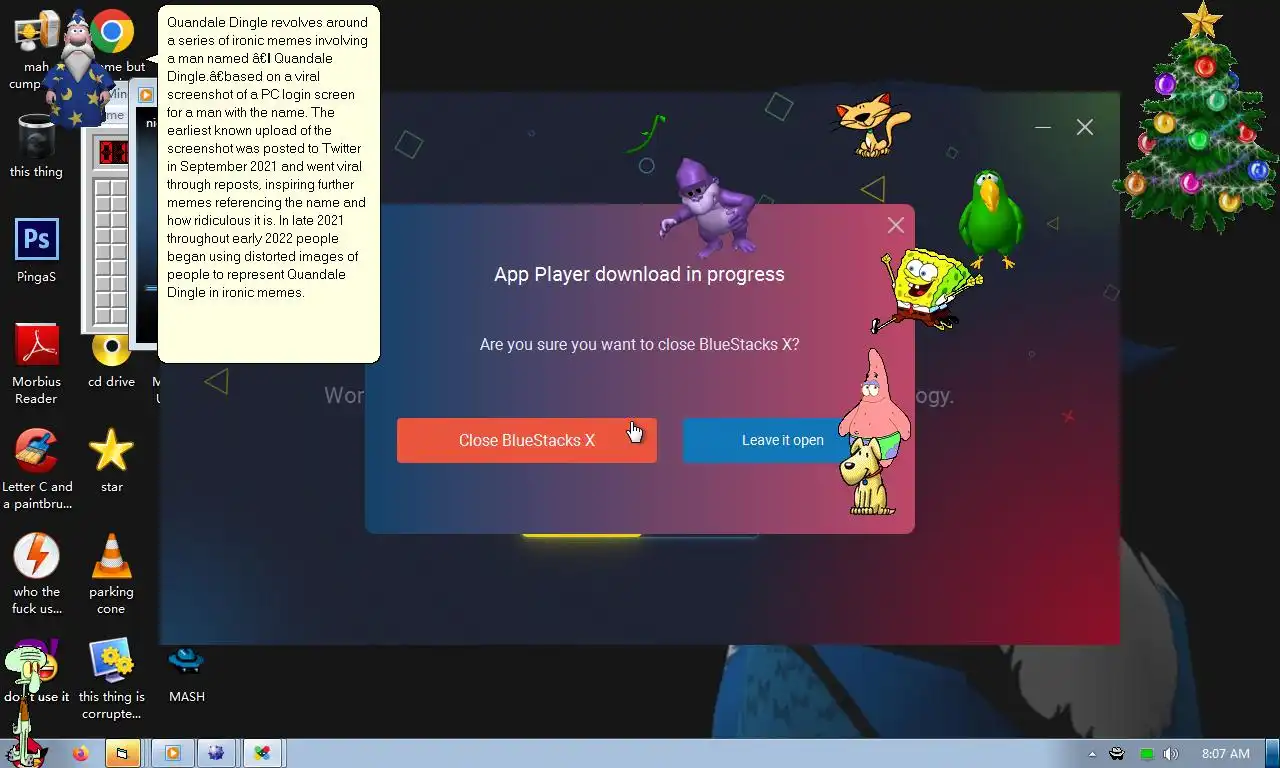Click the green square tray icon

click(x=1146, y=754)
